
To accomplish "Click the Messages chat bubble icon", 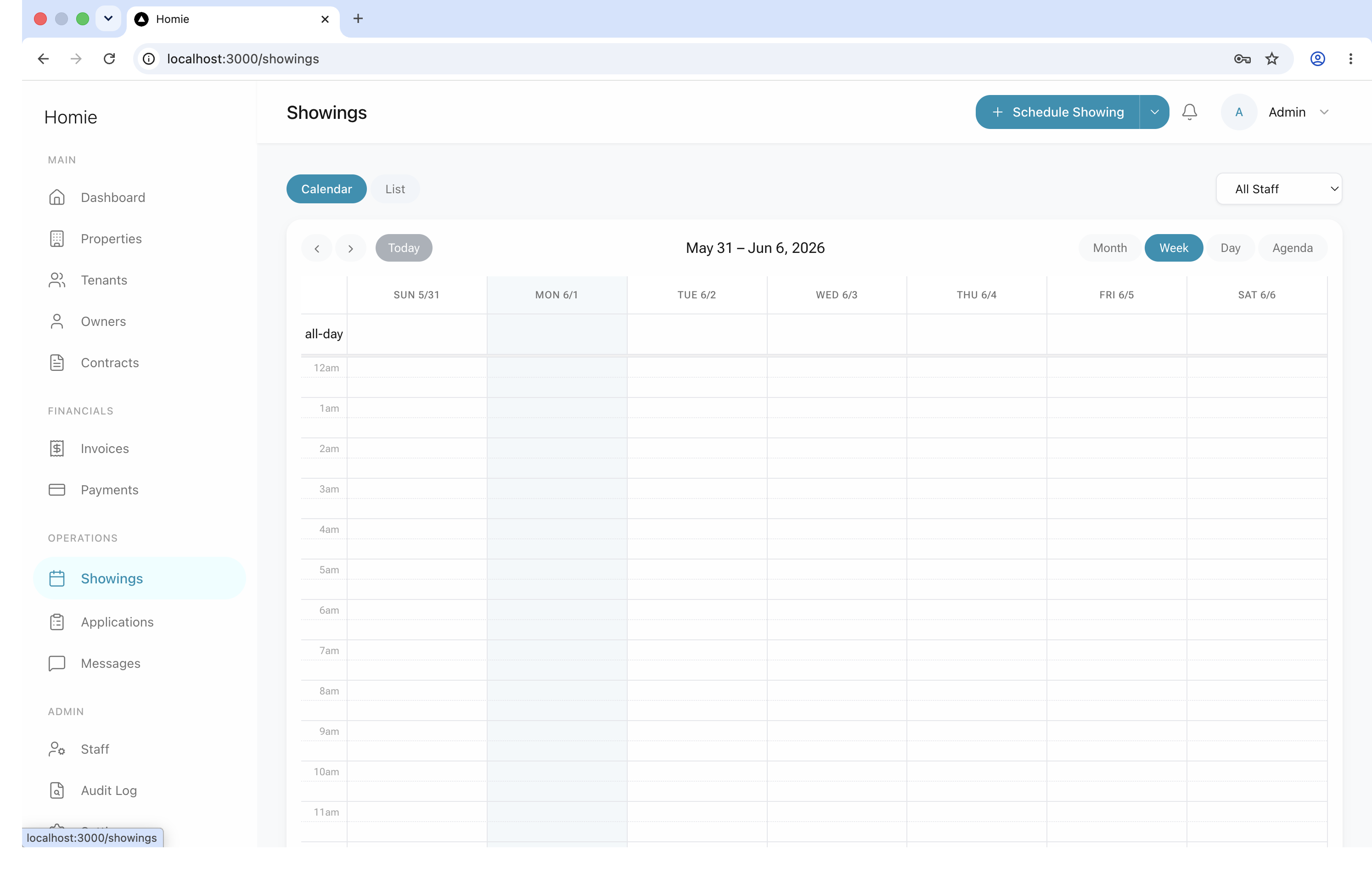I will tap(57, 663).
